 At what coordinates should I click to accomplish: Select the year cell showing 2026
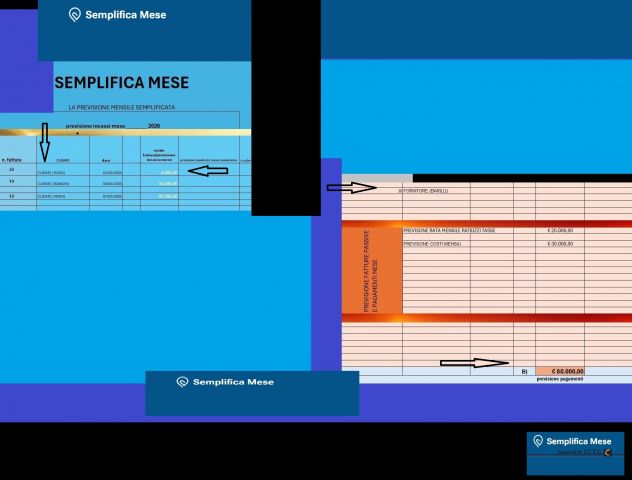click(154, 126)
